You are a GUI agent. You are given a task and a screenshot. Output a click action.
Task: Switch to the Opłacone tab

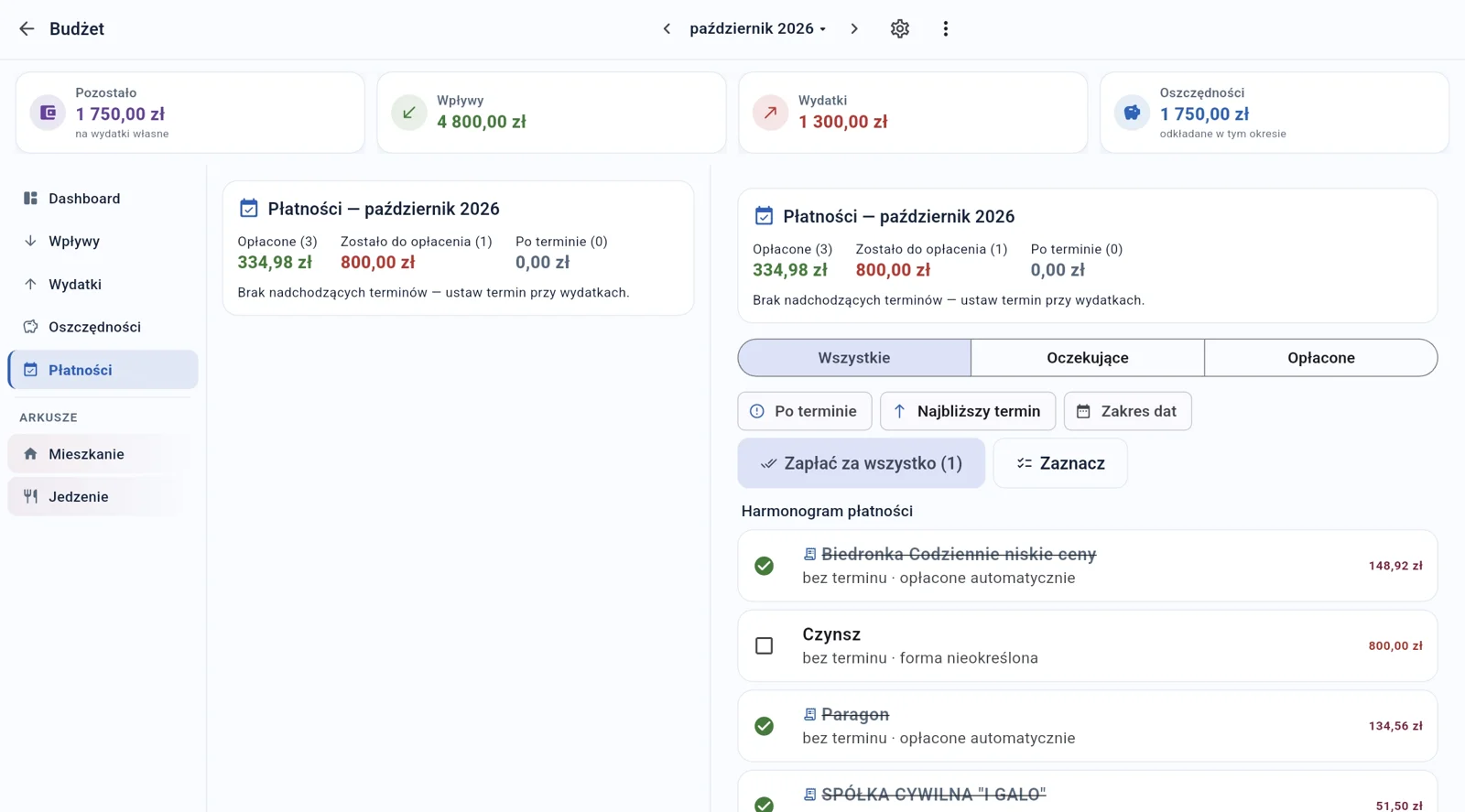[x=1321, y=358]
